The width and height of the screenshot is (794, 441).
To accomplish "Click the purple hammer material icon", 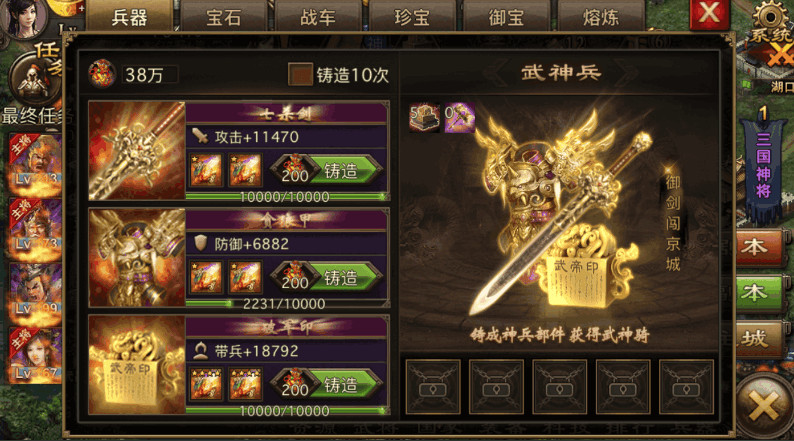I will coord(459,117).
